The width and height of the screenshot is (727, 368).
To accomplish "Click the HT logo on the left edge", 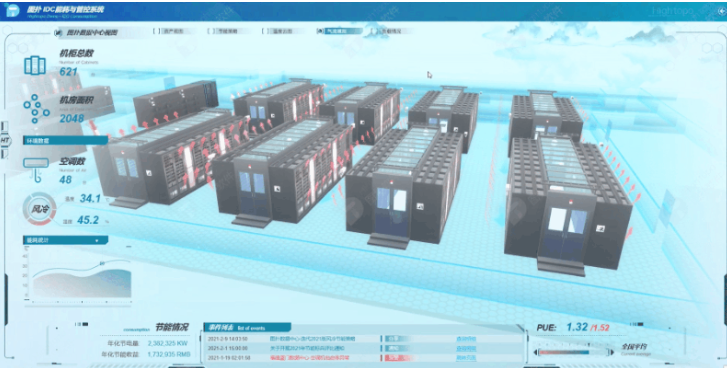I will (x=5, y=140).
